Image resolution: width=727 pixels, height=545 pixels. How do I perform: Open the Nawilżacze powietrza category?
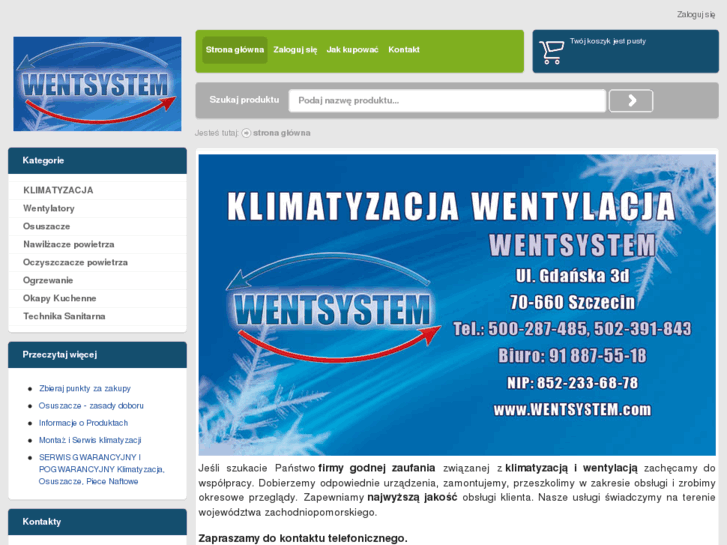(x=69, y=244)
